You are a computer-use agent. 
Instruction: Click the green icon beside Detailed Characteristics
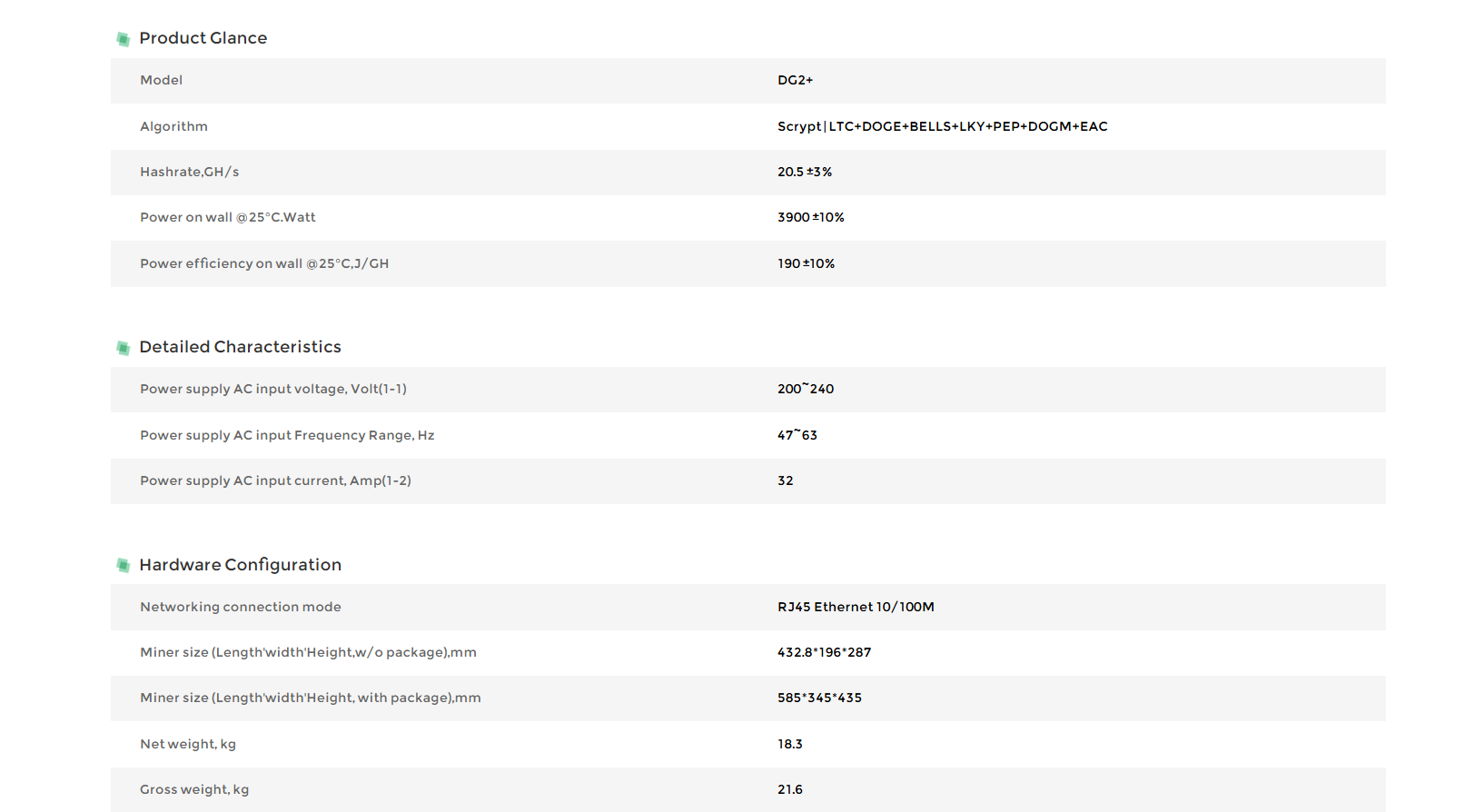(x=123, y=348)
